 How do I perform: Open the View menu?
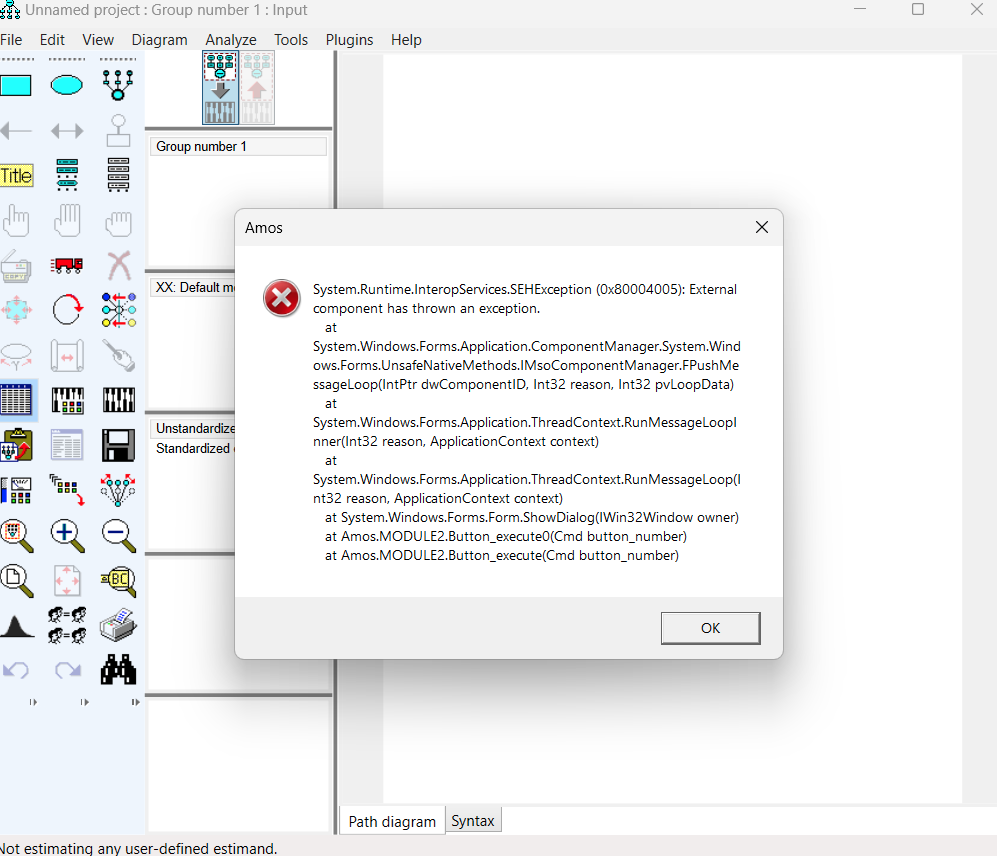pos(98,40)
